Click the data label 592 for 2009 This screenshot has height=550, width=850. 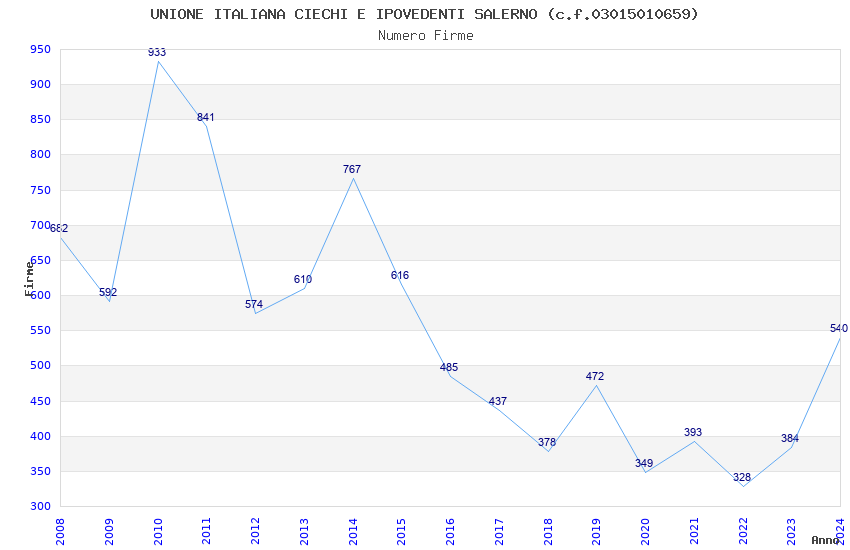coord(108,292)
